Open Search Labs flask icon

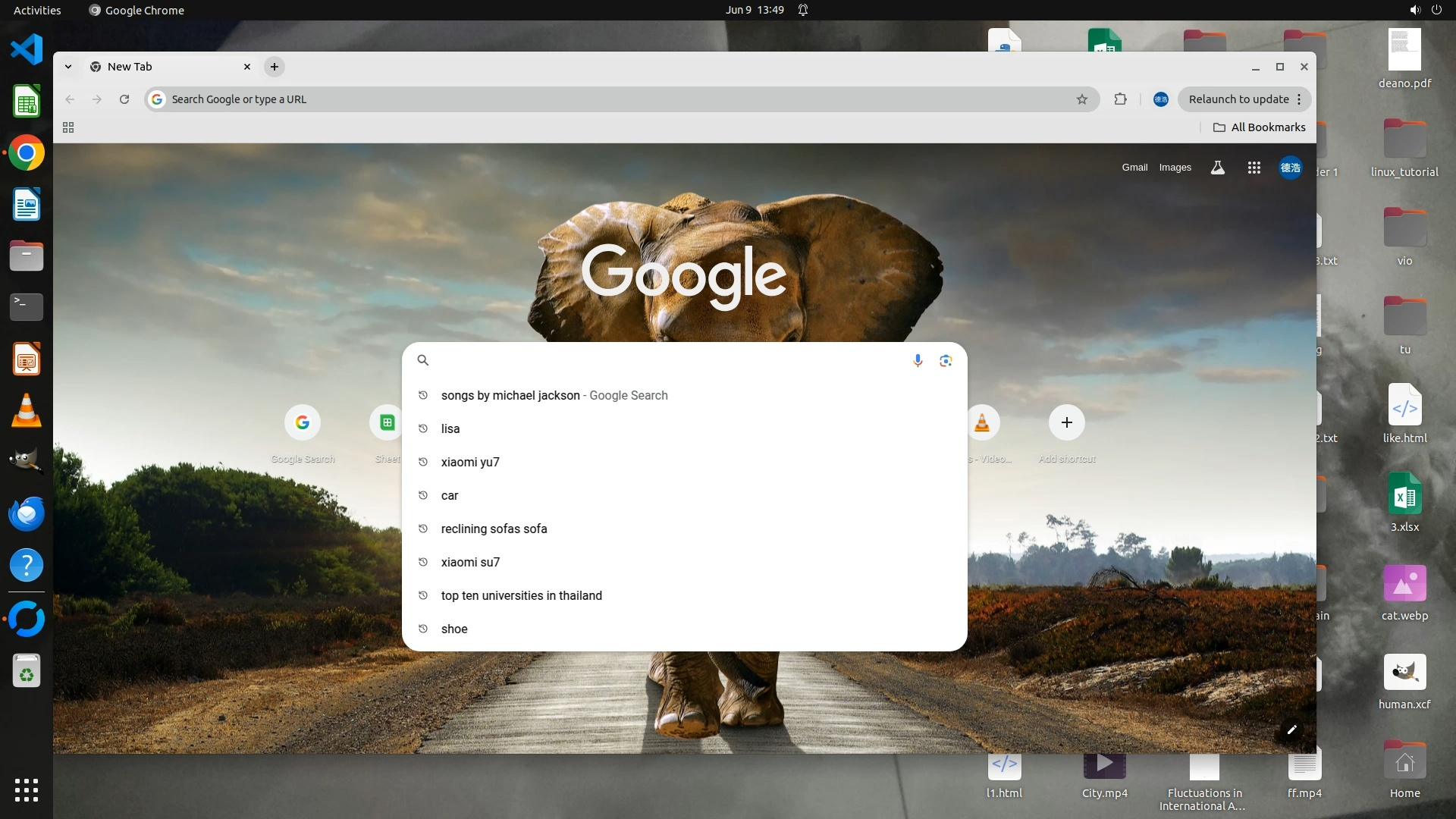1218,168
